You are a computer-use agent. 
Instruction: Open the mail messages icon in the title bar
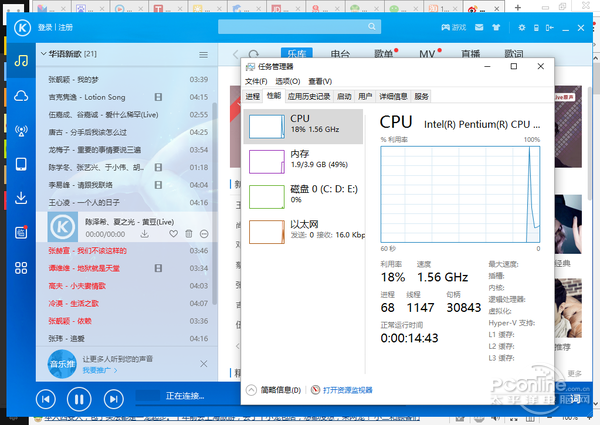479,28
